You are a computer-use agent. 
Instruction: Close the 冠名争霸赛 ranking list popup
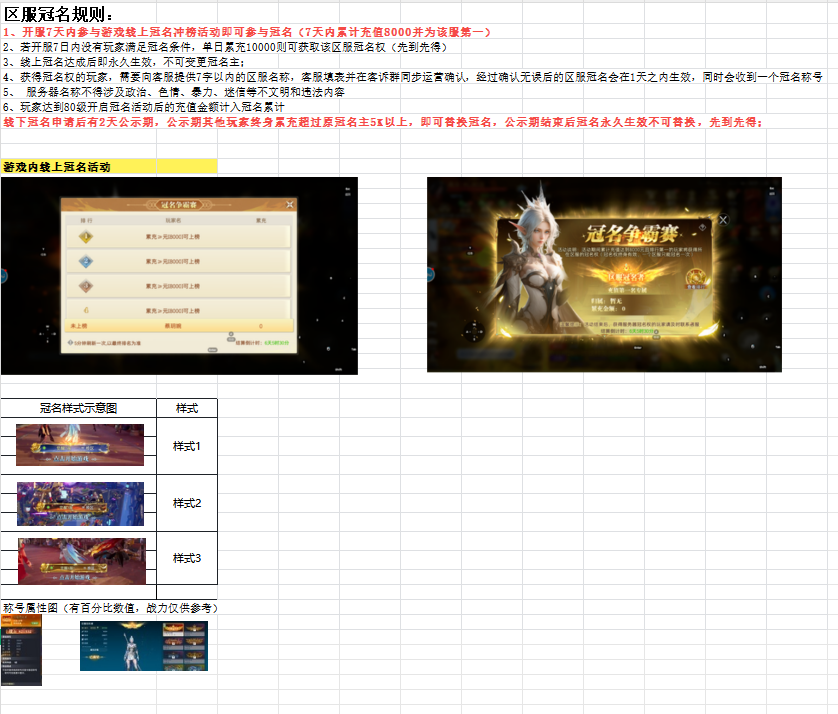click(x=290, y=205)
